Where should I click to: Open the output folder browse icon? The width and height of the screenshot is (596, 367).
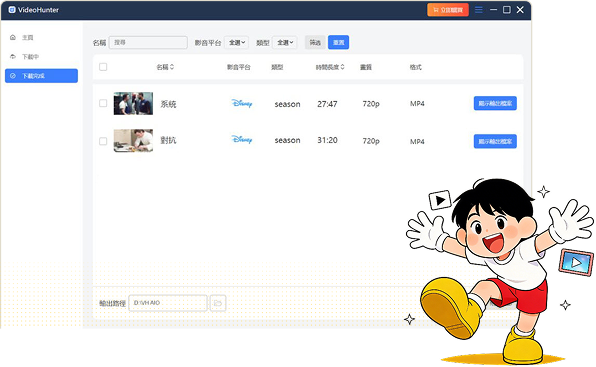pyautogui.click(x=218, y=303)
